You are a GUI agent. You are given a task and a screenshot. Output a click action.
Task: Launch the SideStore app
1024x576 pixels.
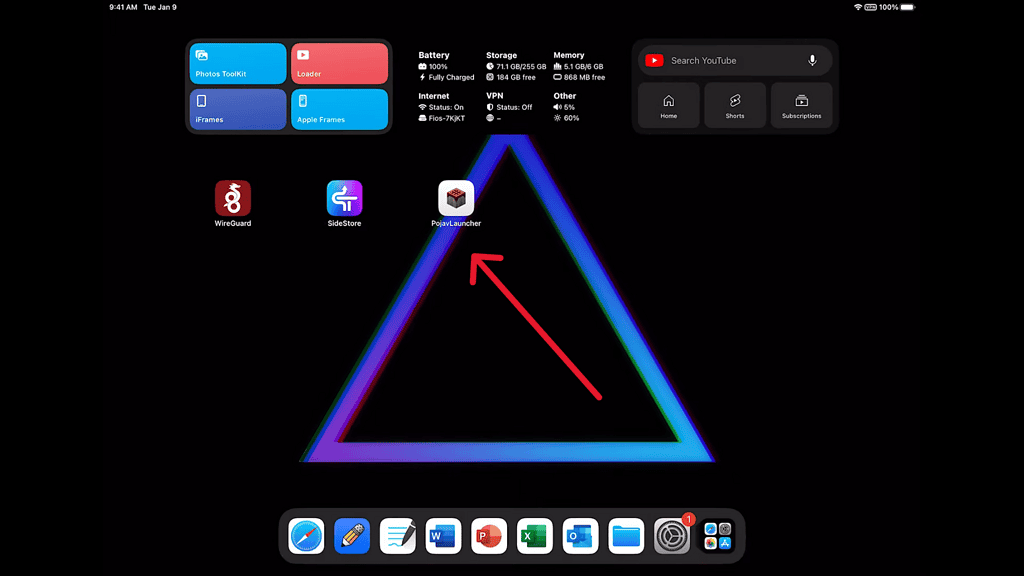(344, 198)
